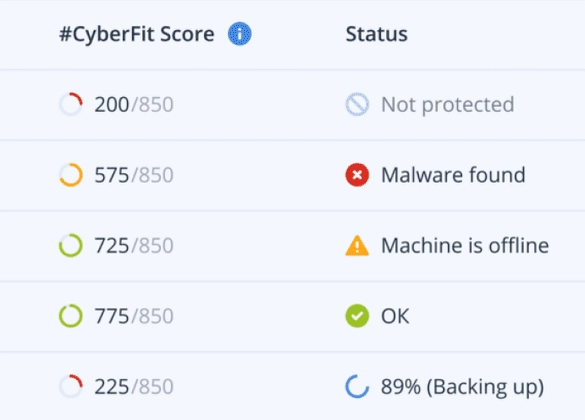The height and width of the screenshot is (420, 585).
Task: Click the red gauge ring for 200/850
Action: [x=71, y=104]
